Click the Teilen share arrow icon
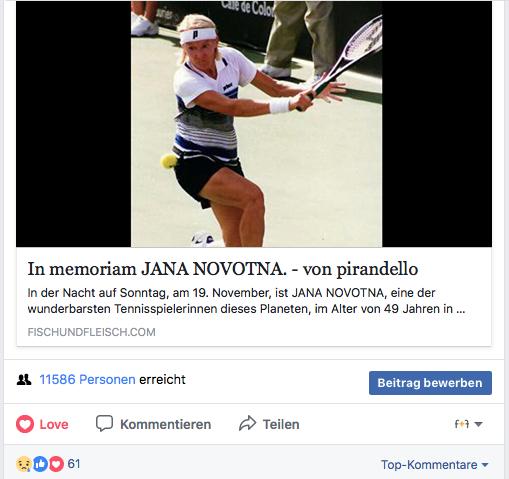 click(x=247, y=423)
